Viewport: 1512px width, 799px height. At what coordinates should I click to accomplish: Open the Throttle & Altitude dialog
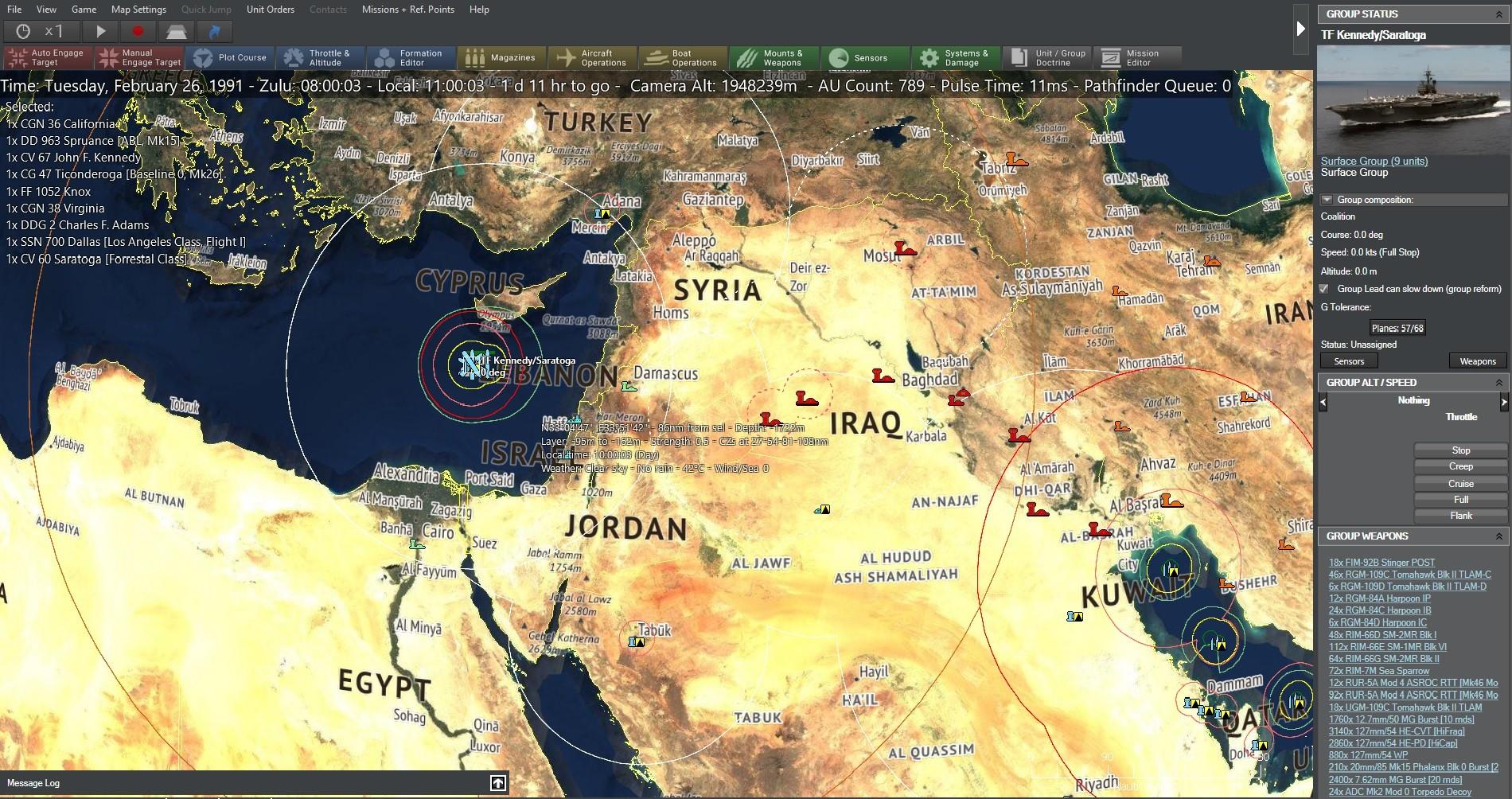(321, 57)
